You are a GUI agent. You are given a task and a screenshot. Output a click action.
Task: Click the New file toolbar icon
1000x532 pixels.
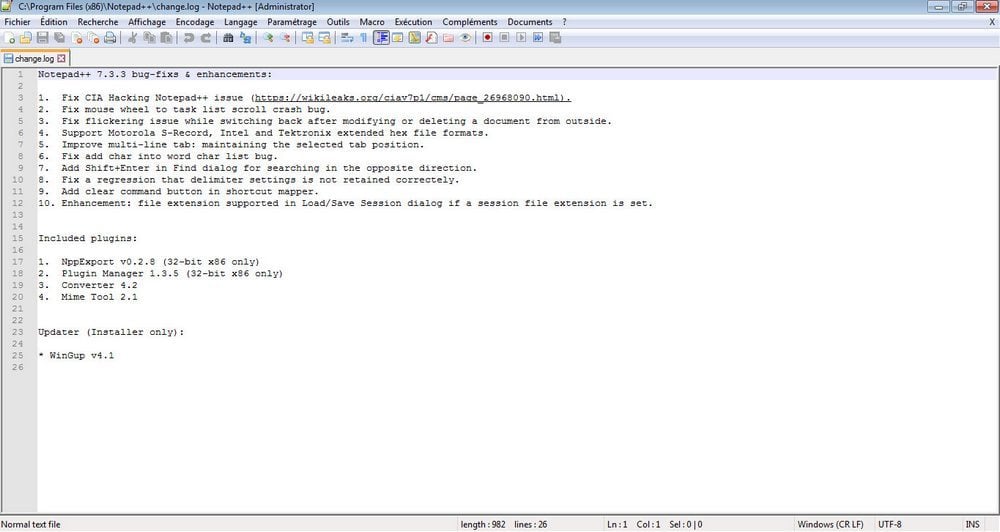click(10, 38)
